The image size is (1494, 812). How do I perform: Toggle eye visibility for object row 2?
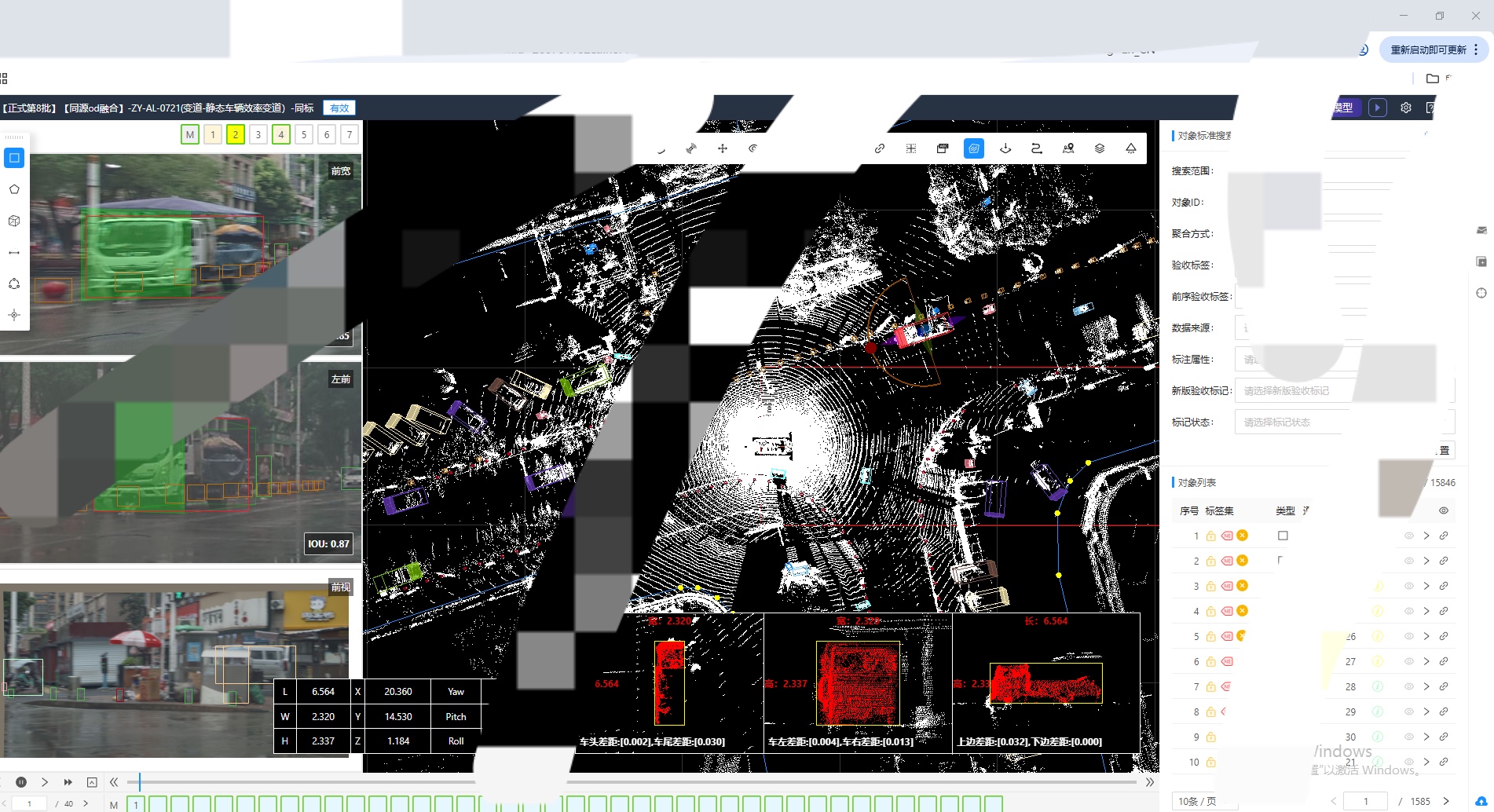pos(1409,561)
